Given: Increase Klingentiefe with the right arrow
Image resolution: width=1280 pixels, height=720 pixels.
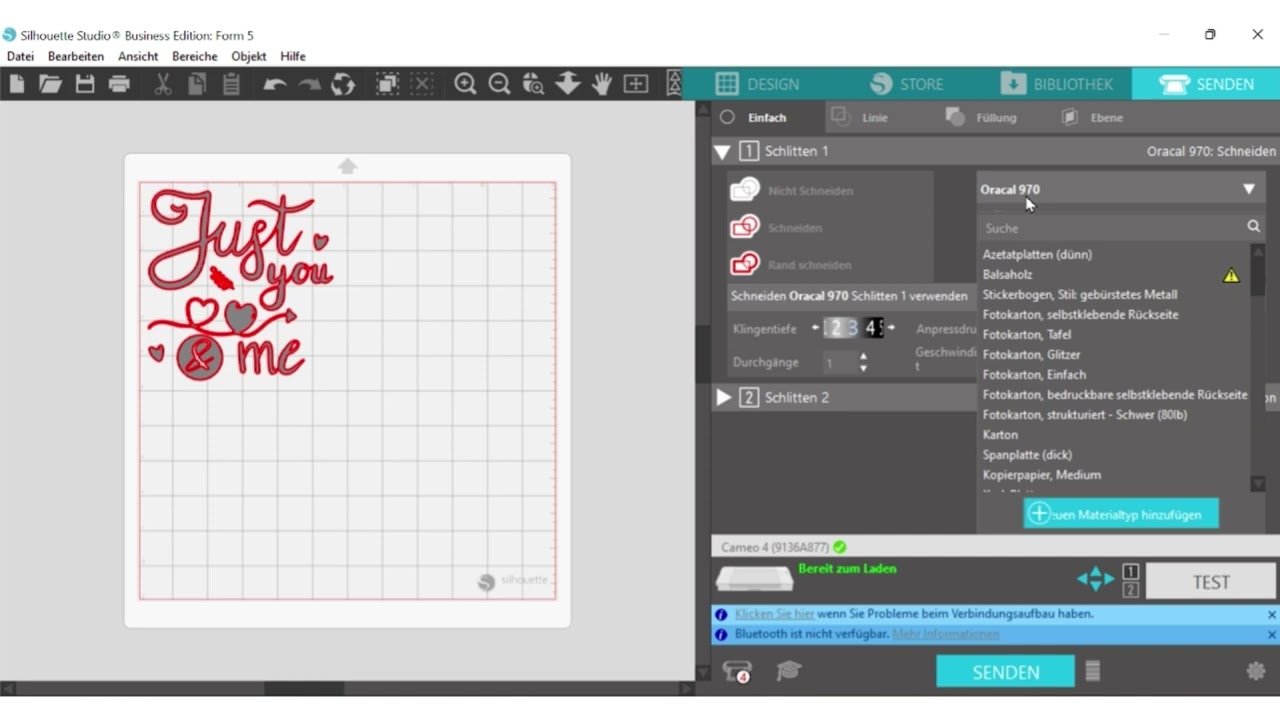Looking at the screenshot, I should (891, 327).
